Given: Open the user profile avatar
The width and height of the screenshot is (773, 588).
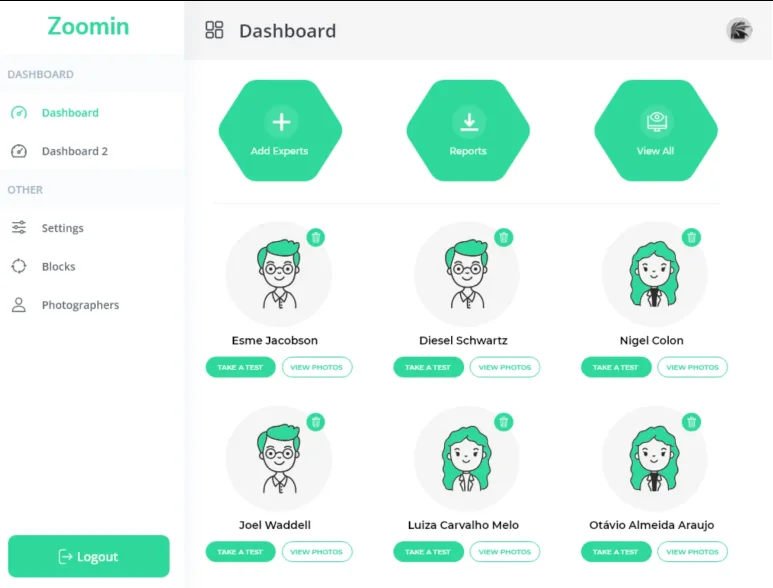Looking at the screenshot, I should click(x=739, y=30).
